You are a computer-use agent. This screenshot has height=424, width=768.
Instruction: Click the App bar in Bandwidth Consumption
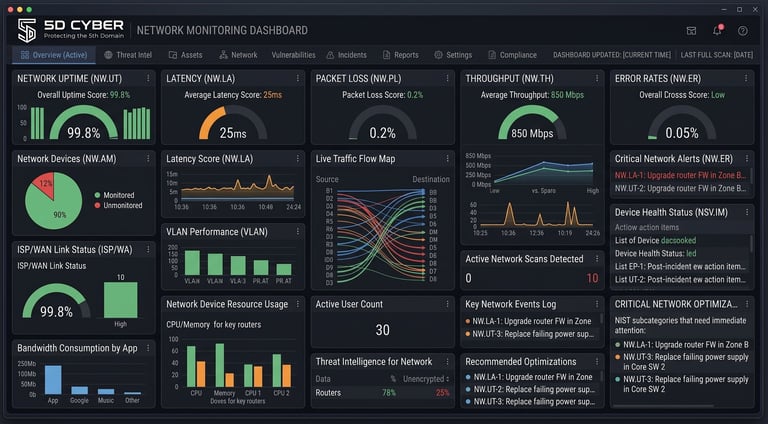point(53,380)
